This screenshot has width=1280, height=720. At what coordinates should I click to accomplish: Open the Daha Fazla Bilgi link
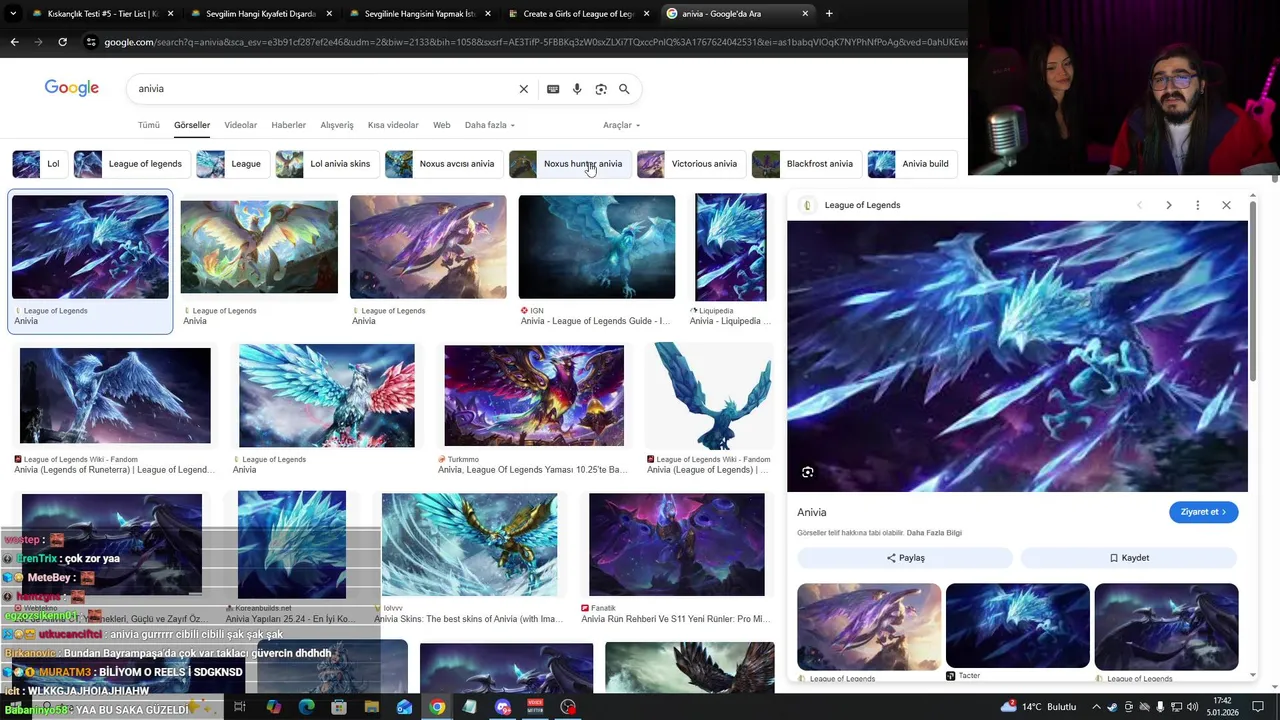click(934, 533)
